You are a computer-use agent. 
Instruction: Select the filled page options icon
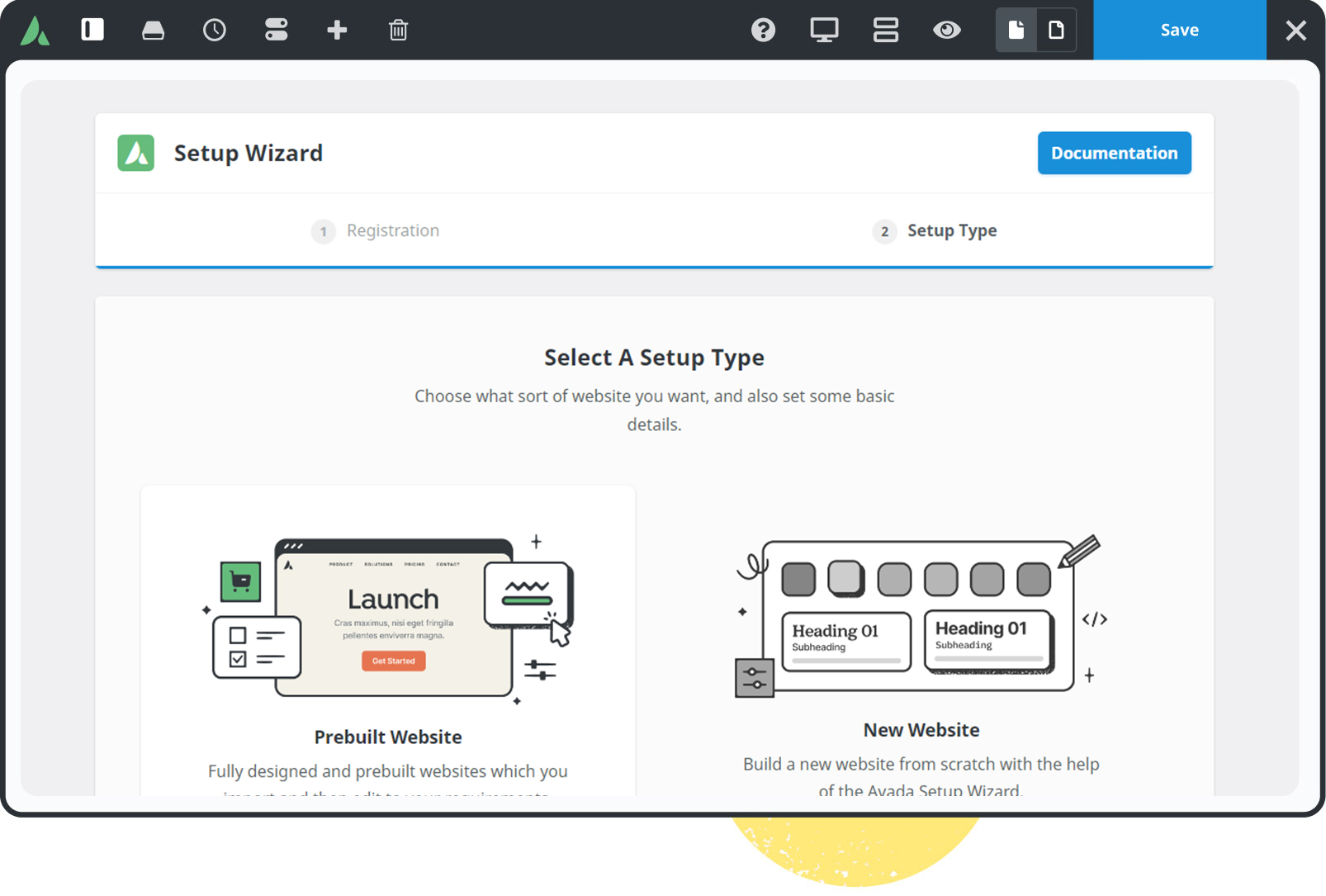pyautogui.click(x=1016, y=31)
